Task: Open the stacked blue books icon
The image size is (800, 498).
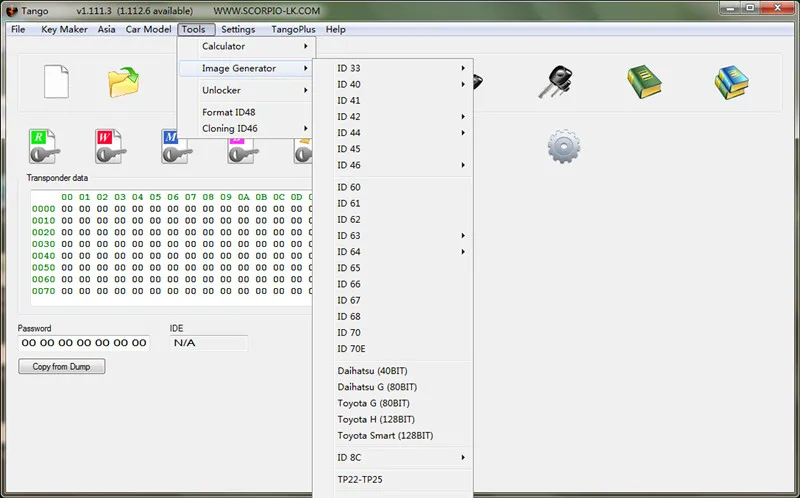Action: [731, 82]
